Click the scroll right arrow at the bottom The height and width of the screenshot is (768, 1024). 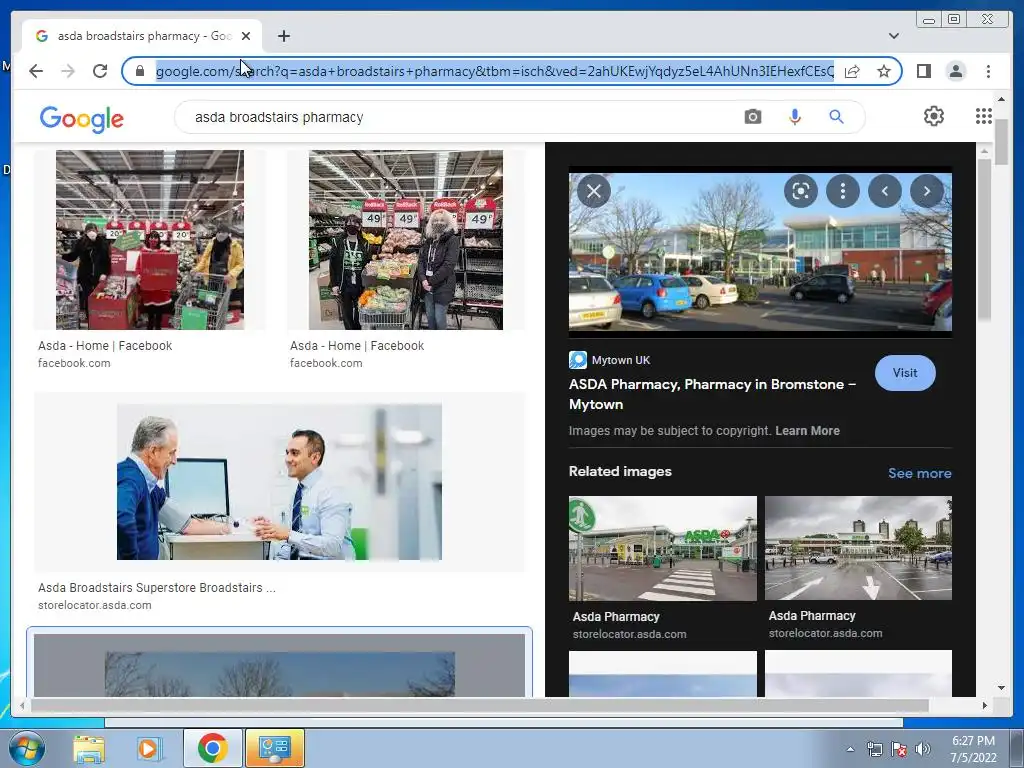[x=985, y=705]
